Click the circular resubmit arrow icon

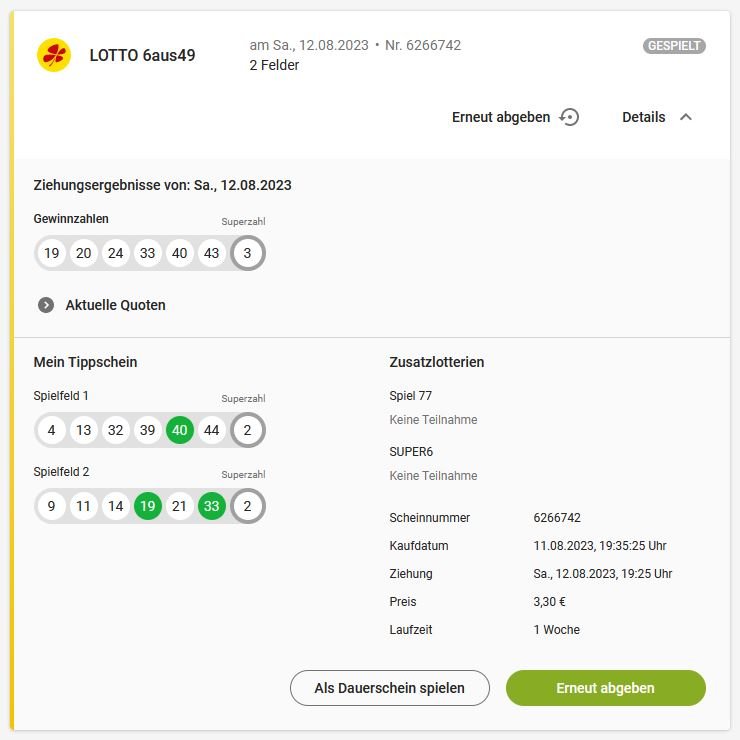(569, 117)
